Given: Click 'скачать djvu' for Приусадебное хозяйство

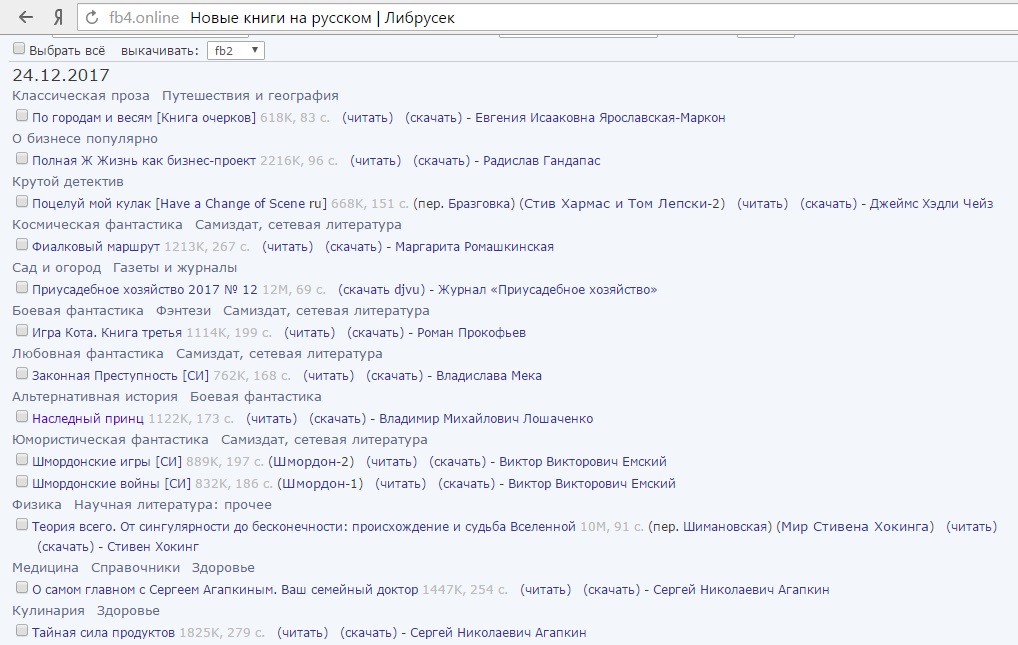Looking at the screenshot, I should 381,290.
